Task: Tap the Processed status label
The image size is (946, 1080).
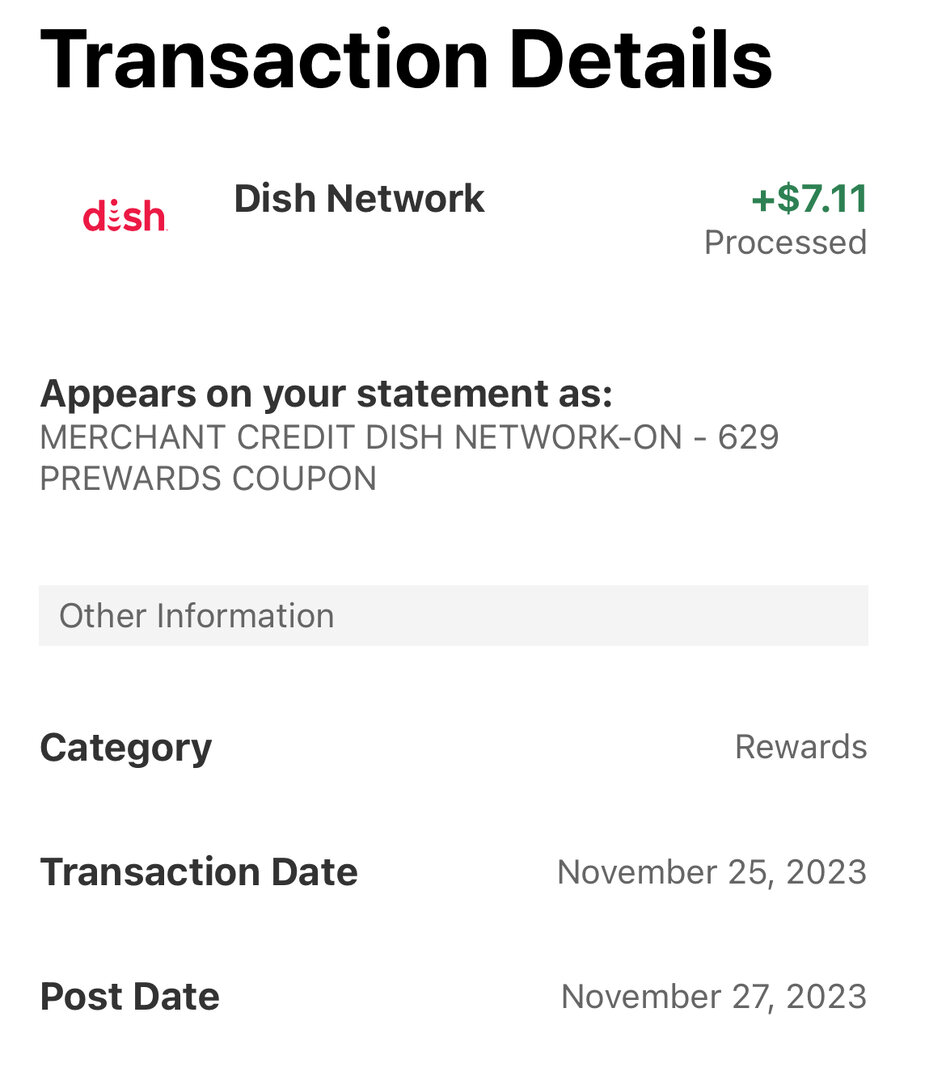Action: click(785, 242)
